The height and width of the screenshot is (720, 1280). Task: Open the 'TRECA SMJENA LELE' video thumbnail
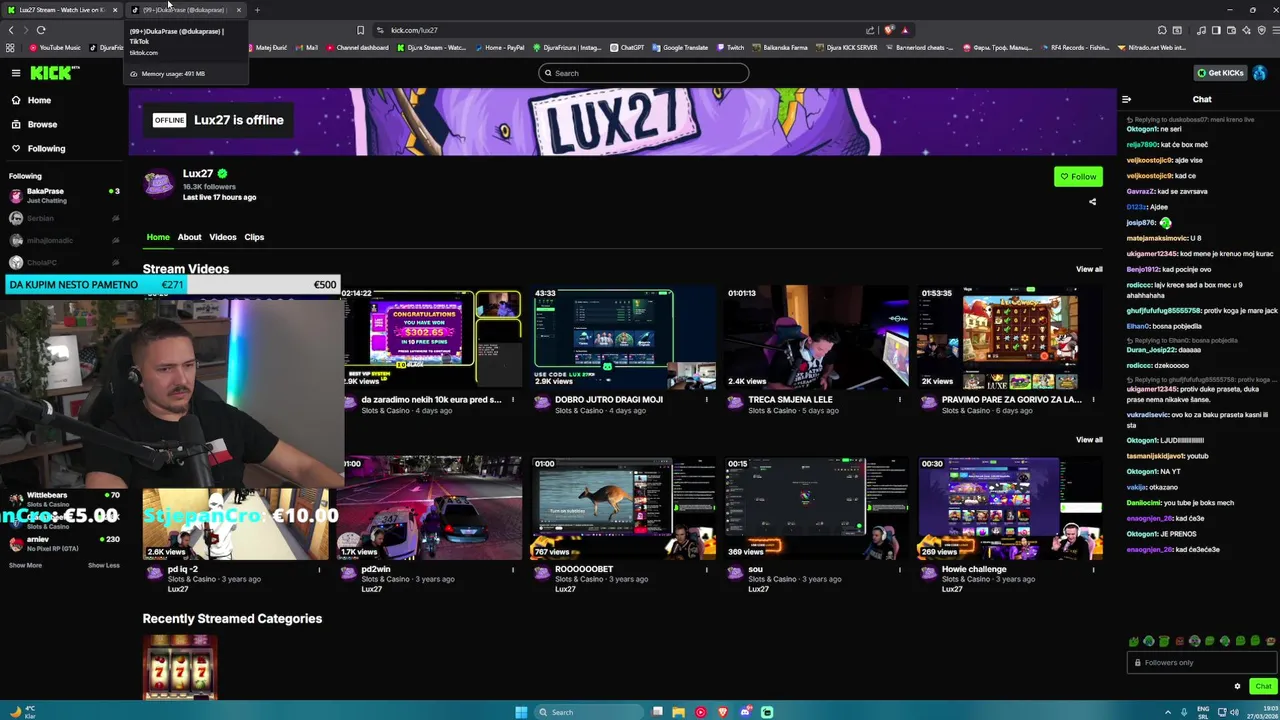point(818,338)
